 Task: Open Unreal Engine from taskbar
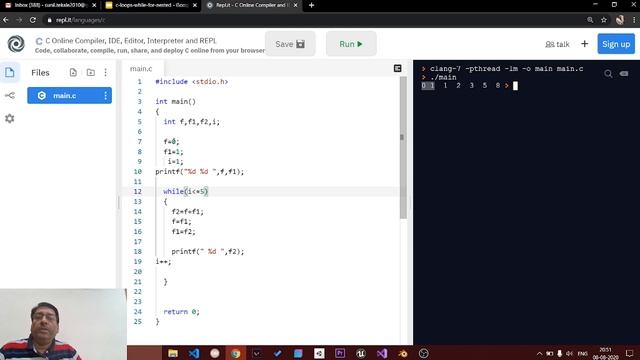(361, 353)
